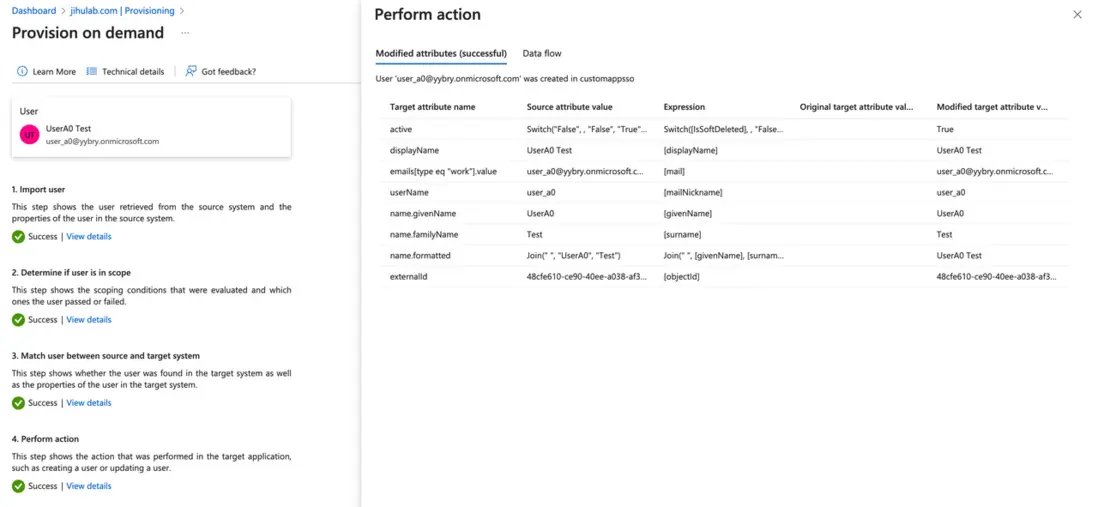Screen dimensions: 1098x507
Task: Click the Learn More info icon
Action: point(22,72)
